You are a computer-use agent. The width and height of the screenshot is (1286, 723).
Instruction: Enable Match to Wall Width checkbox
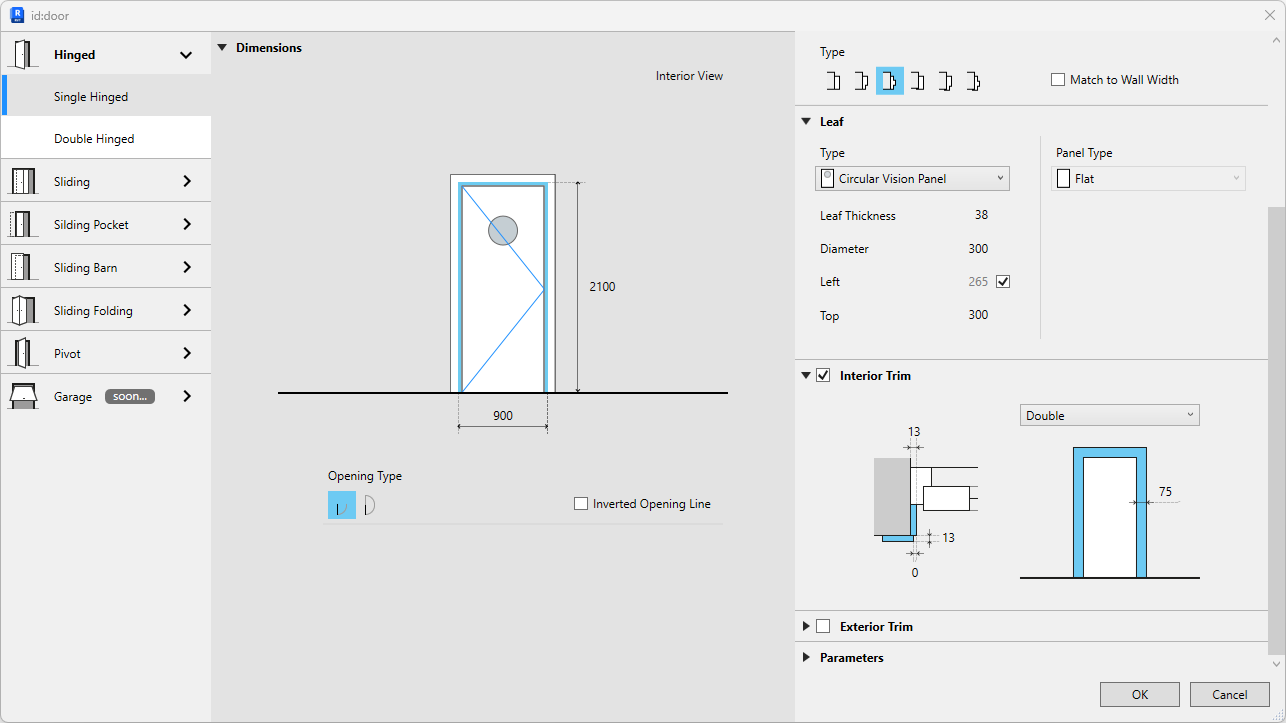[x=1058, y=80]
